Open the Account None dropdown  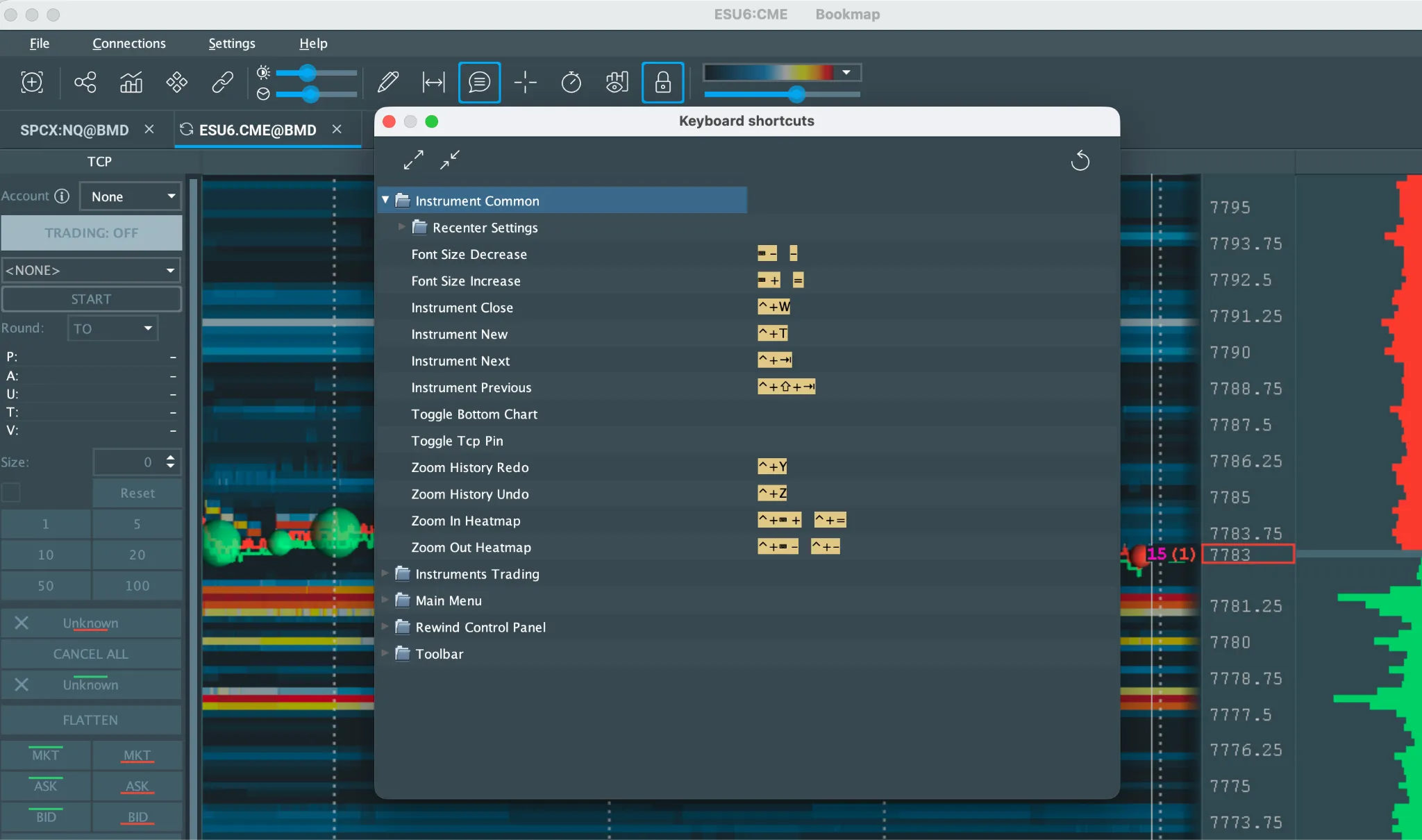click(131, 196)
